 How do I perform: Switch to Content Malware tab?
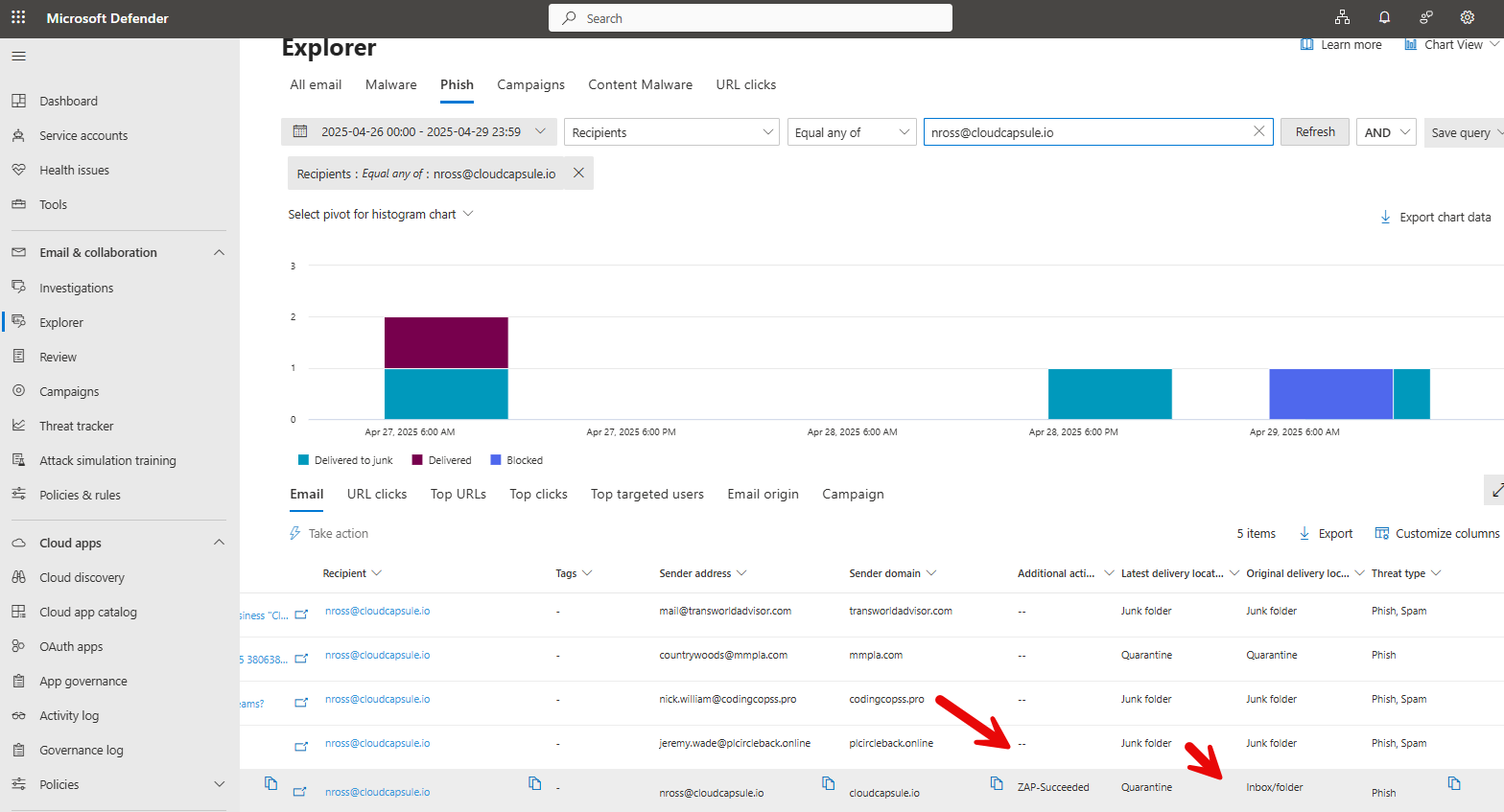click(x=641, y=84)
